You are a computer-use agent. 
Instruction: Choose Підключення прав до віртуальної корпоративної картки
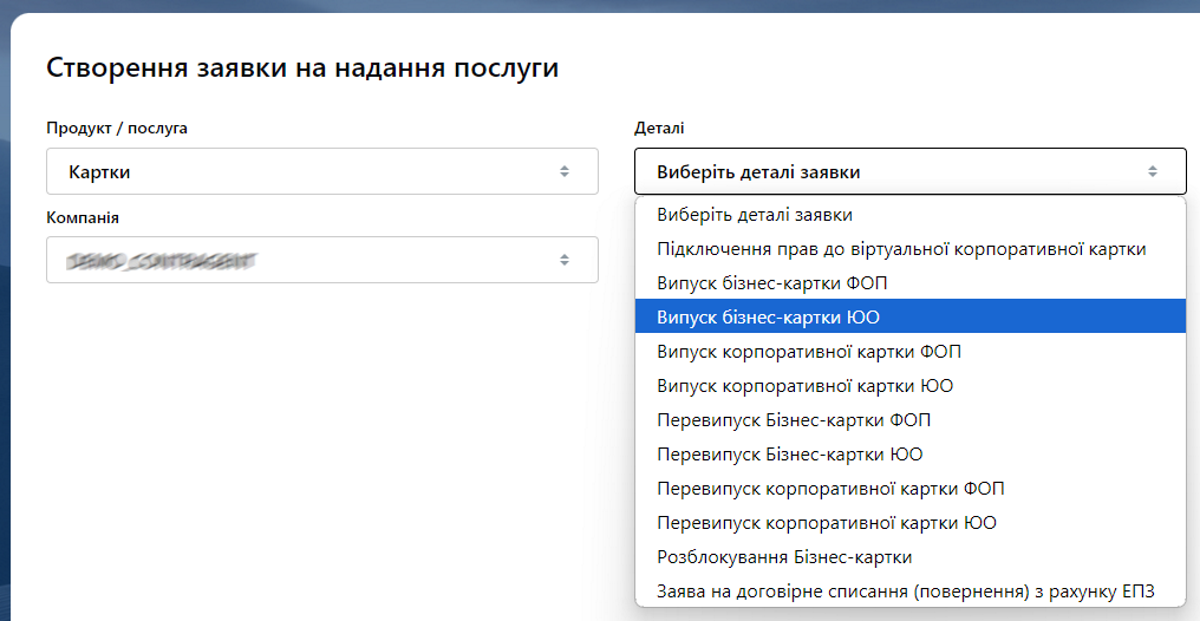(x=910, y=249)
